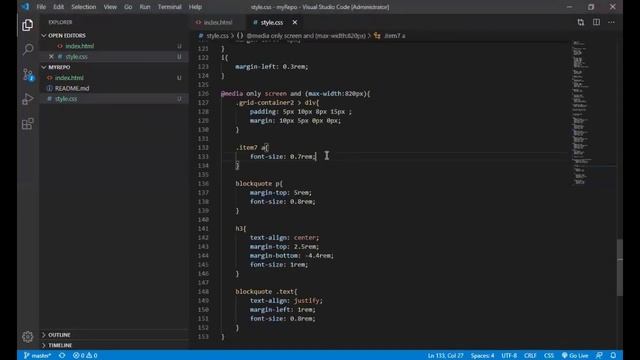The height and width of the screenshot is (360, 640).
Task: Open the Help menu
Action: point(195,7)
